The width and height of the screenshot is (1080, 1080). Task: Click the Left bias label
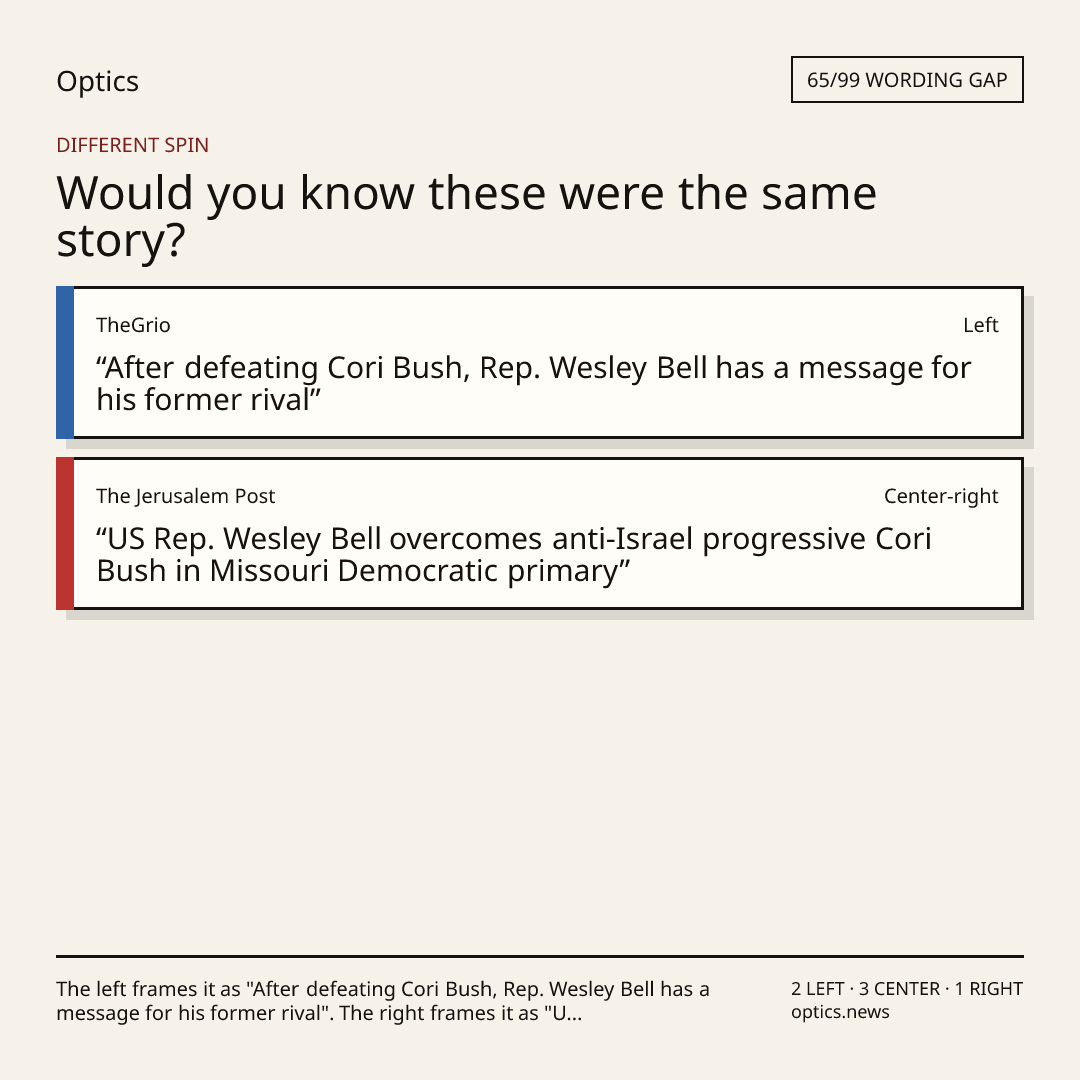[x=980, y=325]
